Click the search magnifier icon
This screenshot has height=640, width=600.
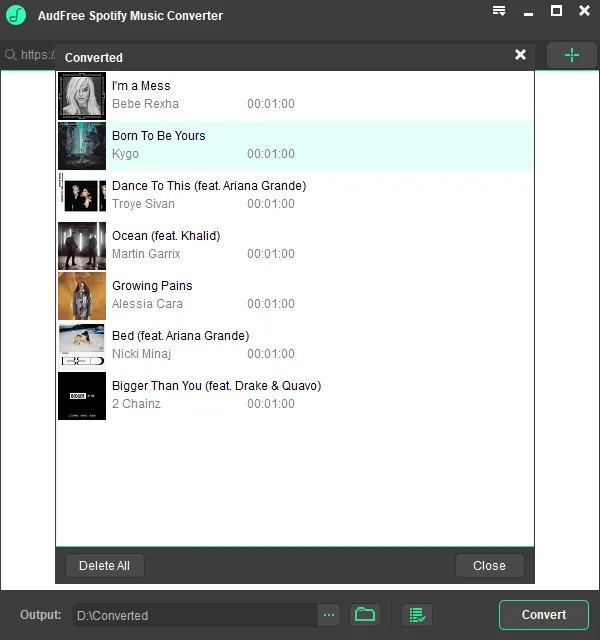(x=10, y=55)
